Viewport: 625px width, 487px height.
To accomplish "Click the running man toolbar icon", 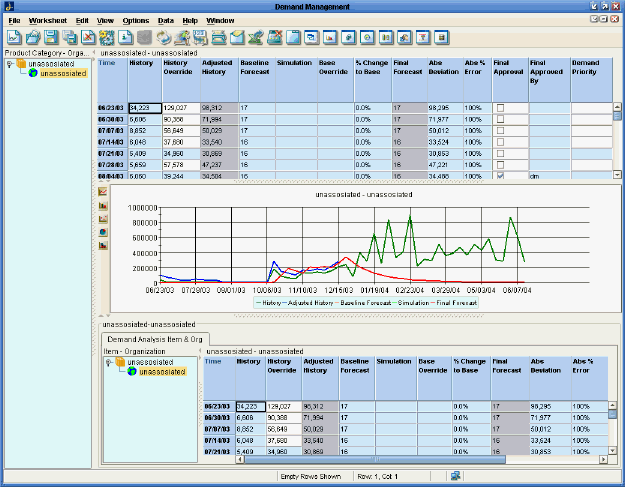I will tap(182, 37).
